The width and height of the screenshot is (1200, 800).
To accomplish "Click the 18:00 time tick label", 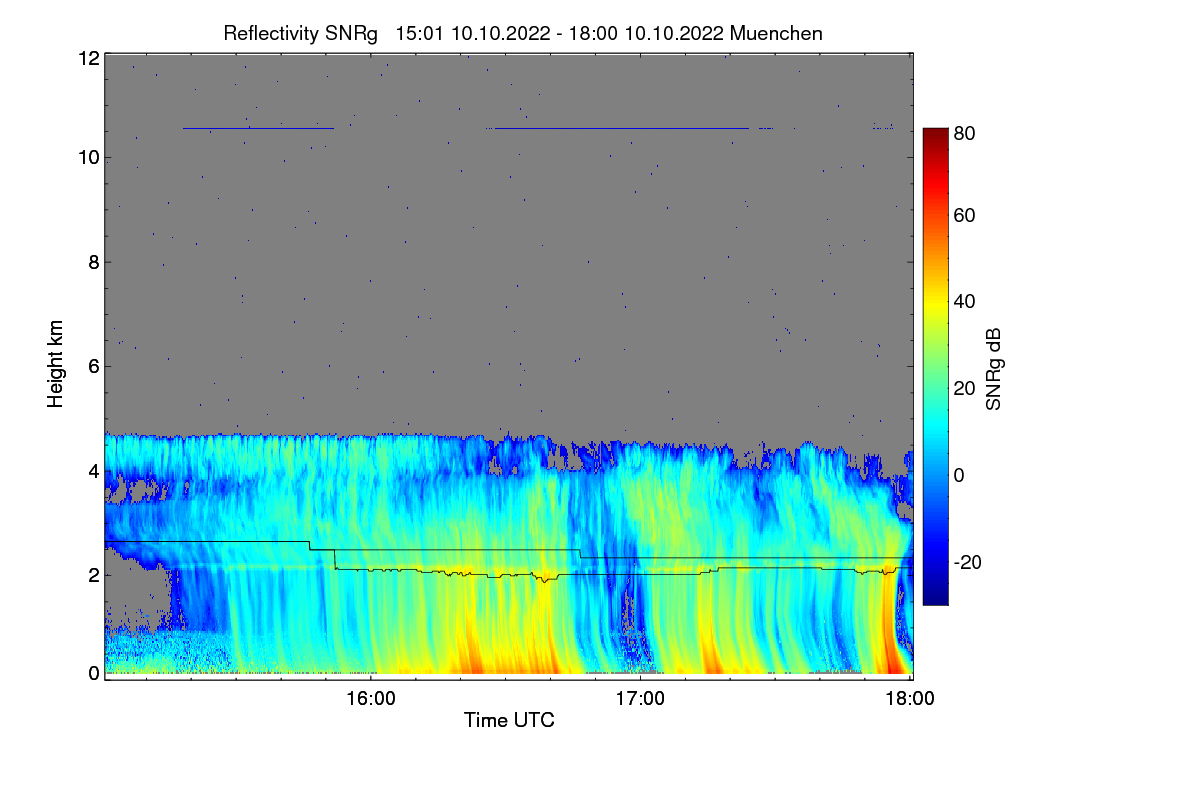I will 909,699.
